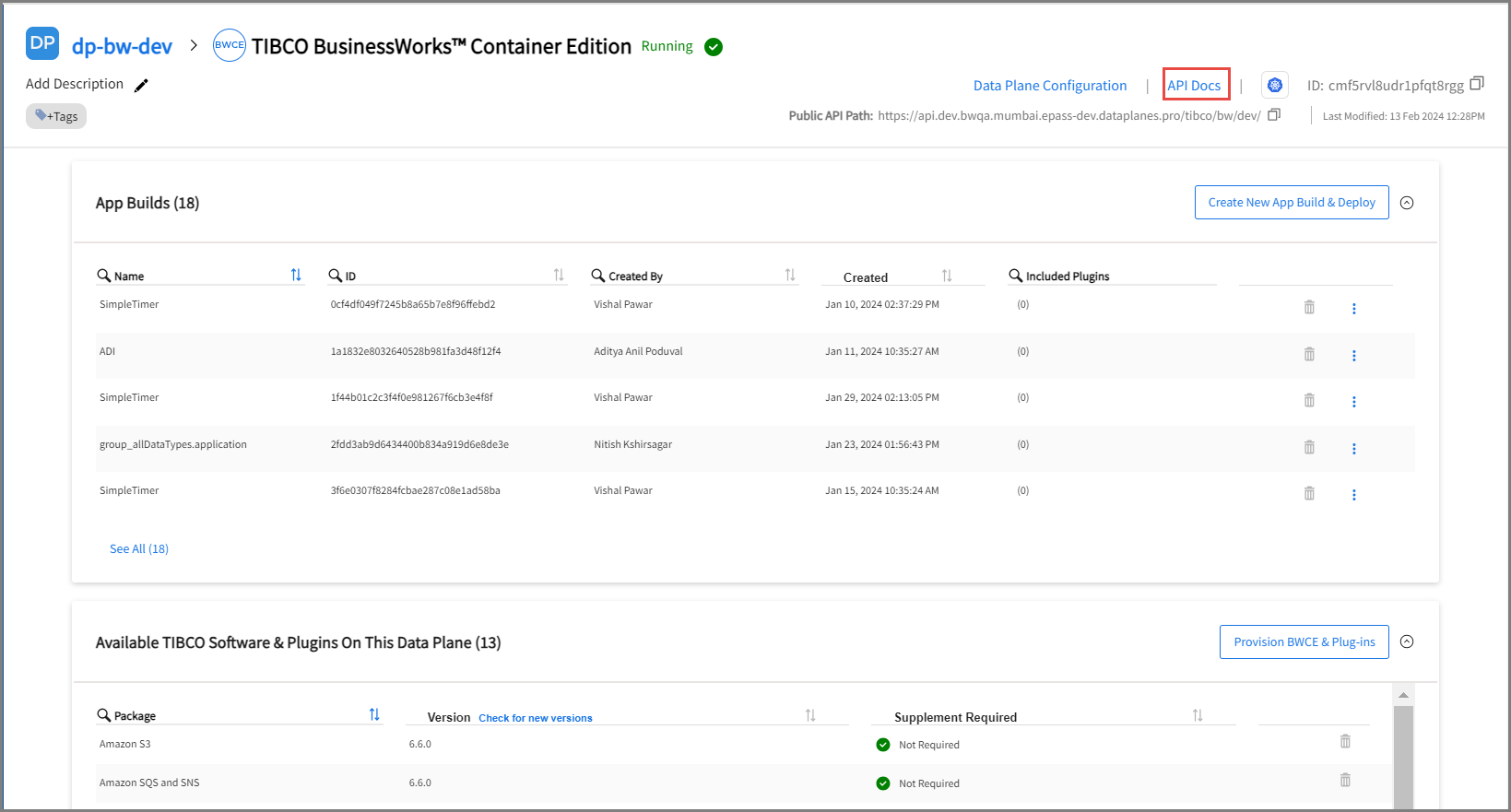This screenshot has width=1511, height=812.
Task: Delete the ADI app build
Action: click(1309, 354)
